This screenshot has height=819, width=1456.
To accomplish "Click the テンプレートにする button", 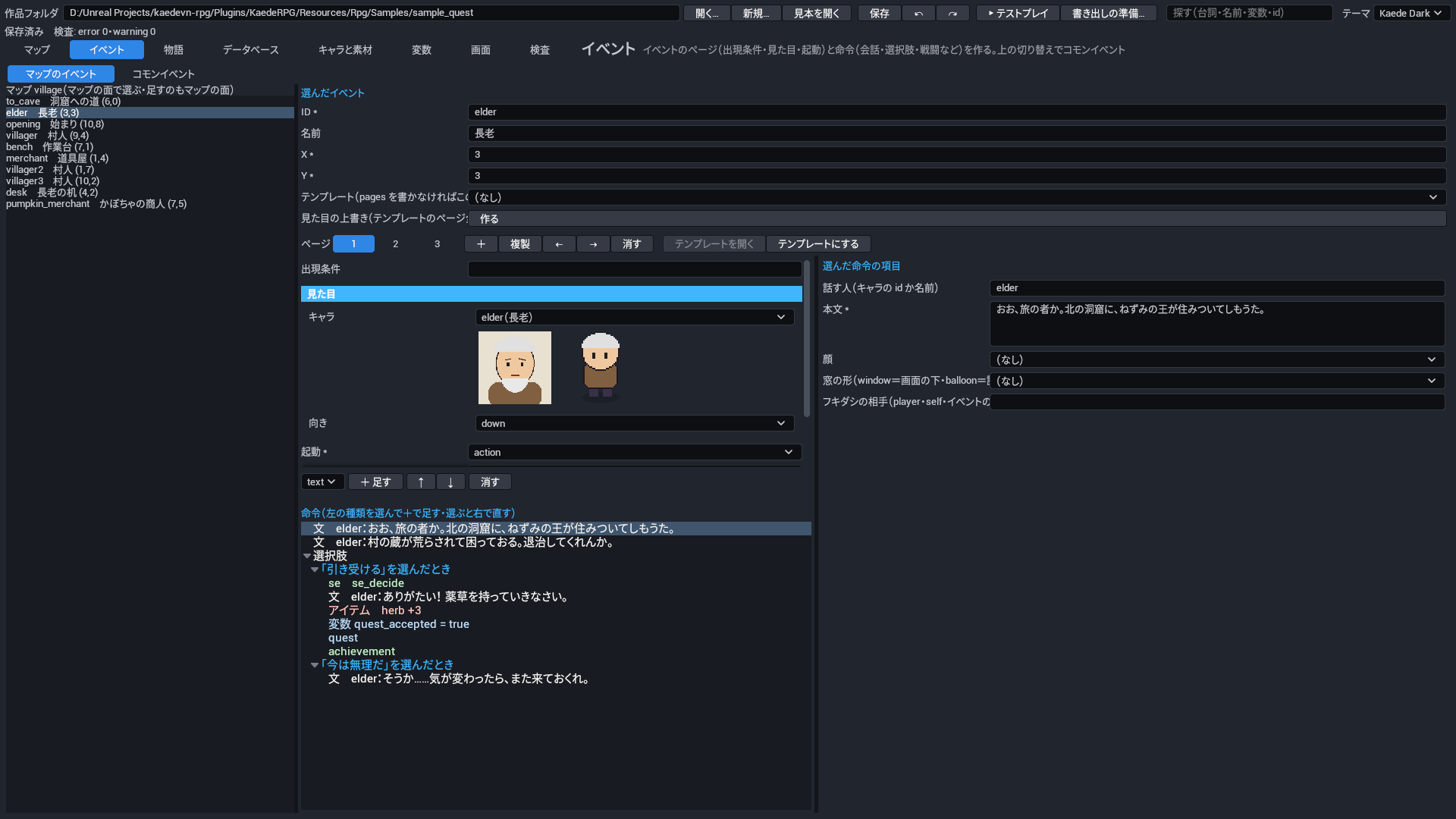I will [x=818, y=243].
